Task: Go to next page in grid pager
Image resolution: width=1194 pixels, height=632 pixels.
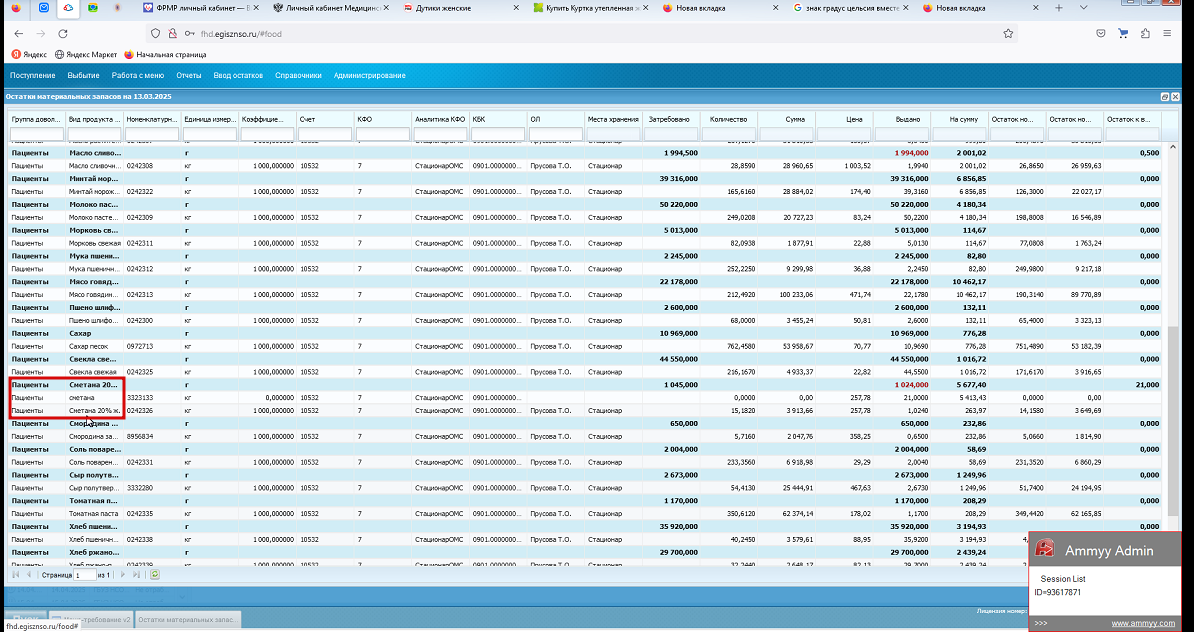Action: [123, 575]
